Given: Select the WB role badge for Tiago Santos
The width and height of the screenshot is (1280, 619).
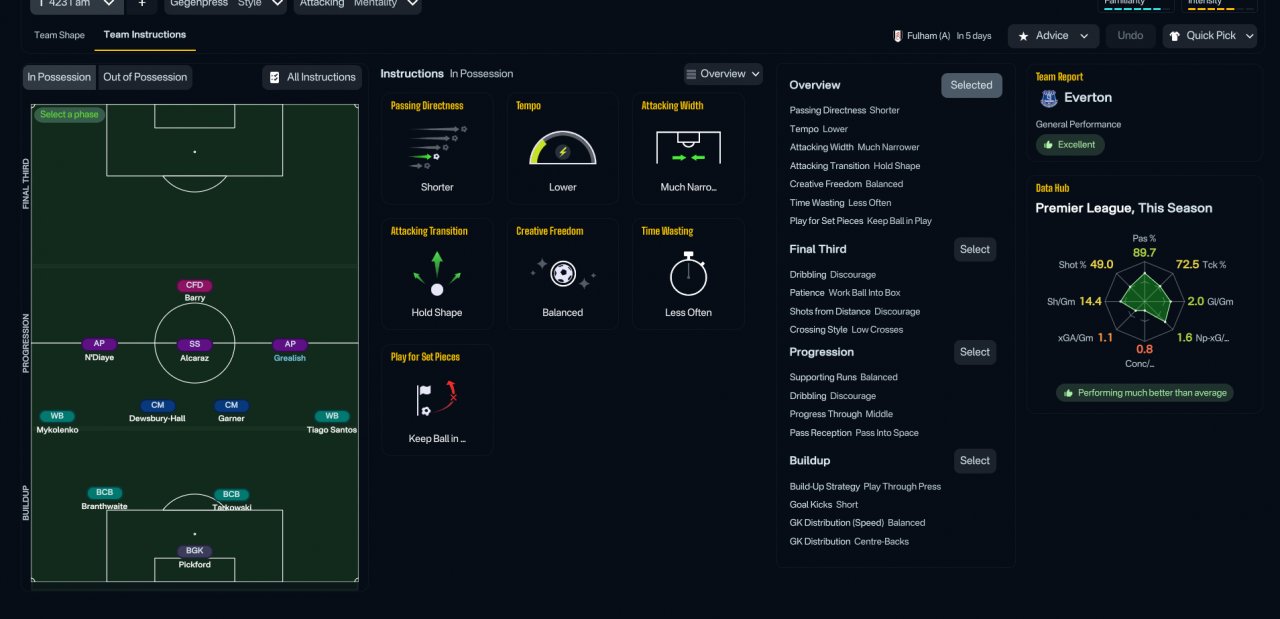Looking at the screenshot, I should point(332,416).
